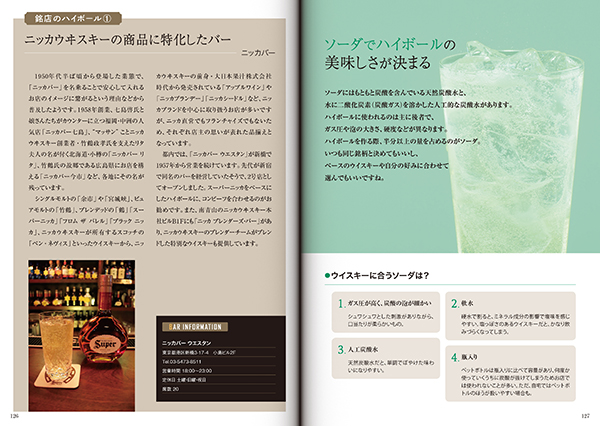The image size is (600, 426).
Task: Click the iced soda glass photo
Action: pyautogui.click(x=512, y=147)
